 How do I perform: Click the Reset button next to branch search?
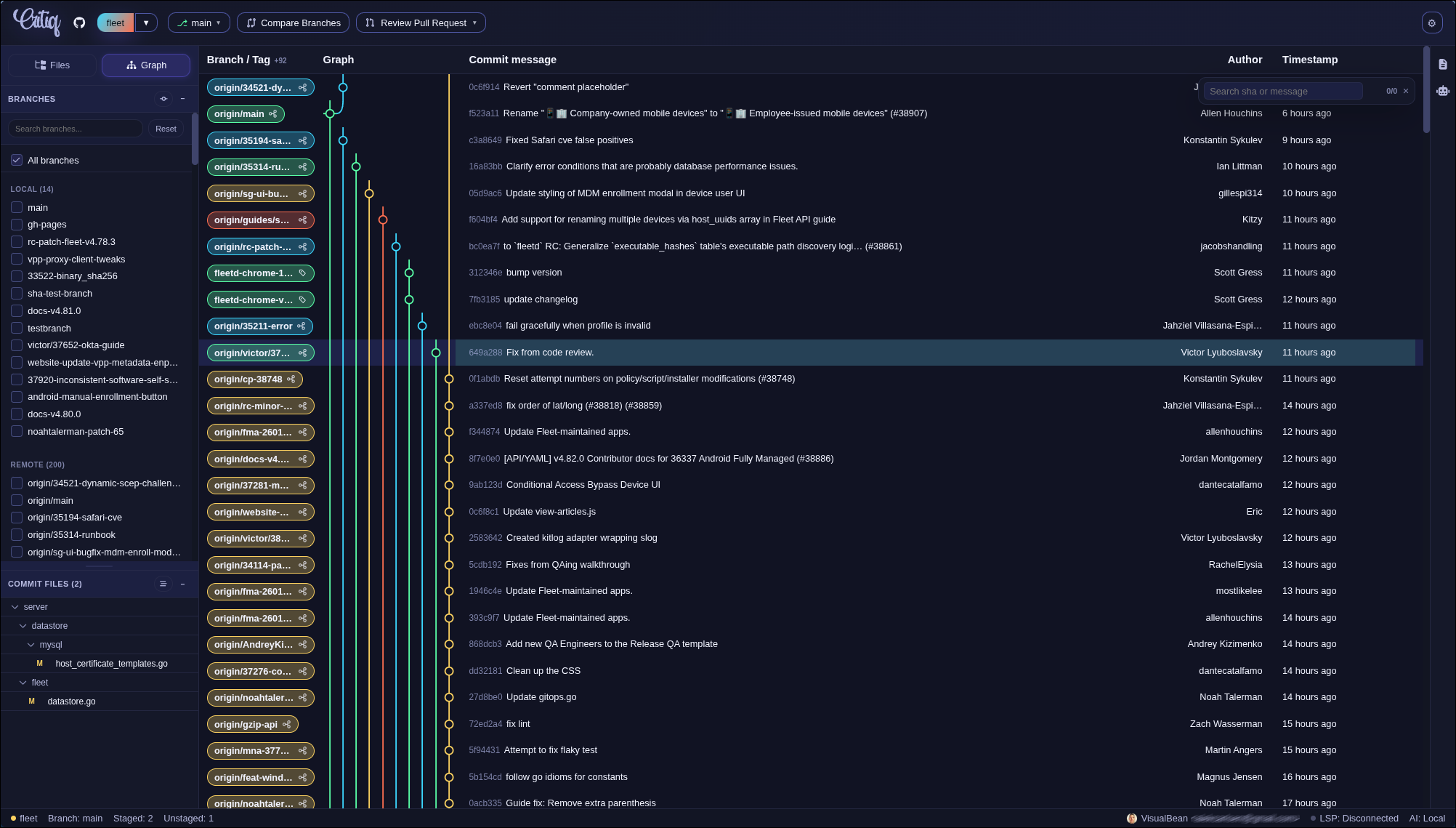(x=166, y=129)
